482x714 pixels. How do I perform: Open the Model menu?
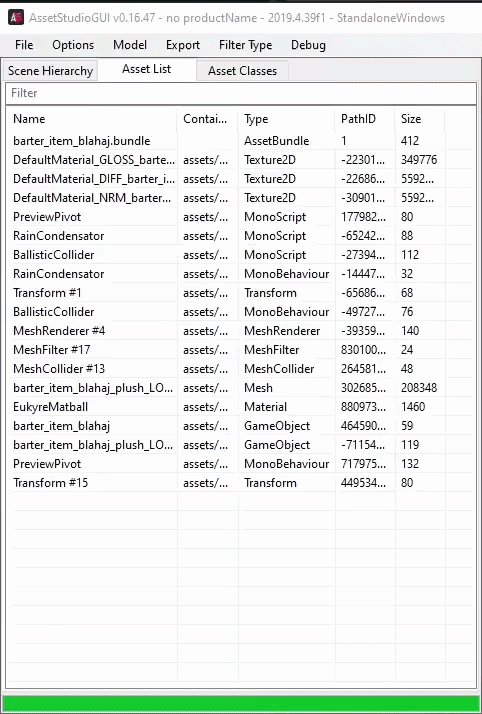click(x=130, y=45)
